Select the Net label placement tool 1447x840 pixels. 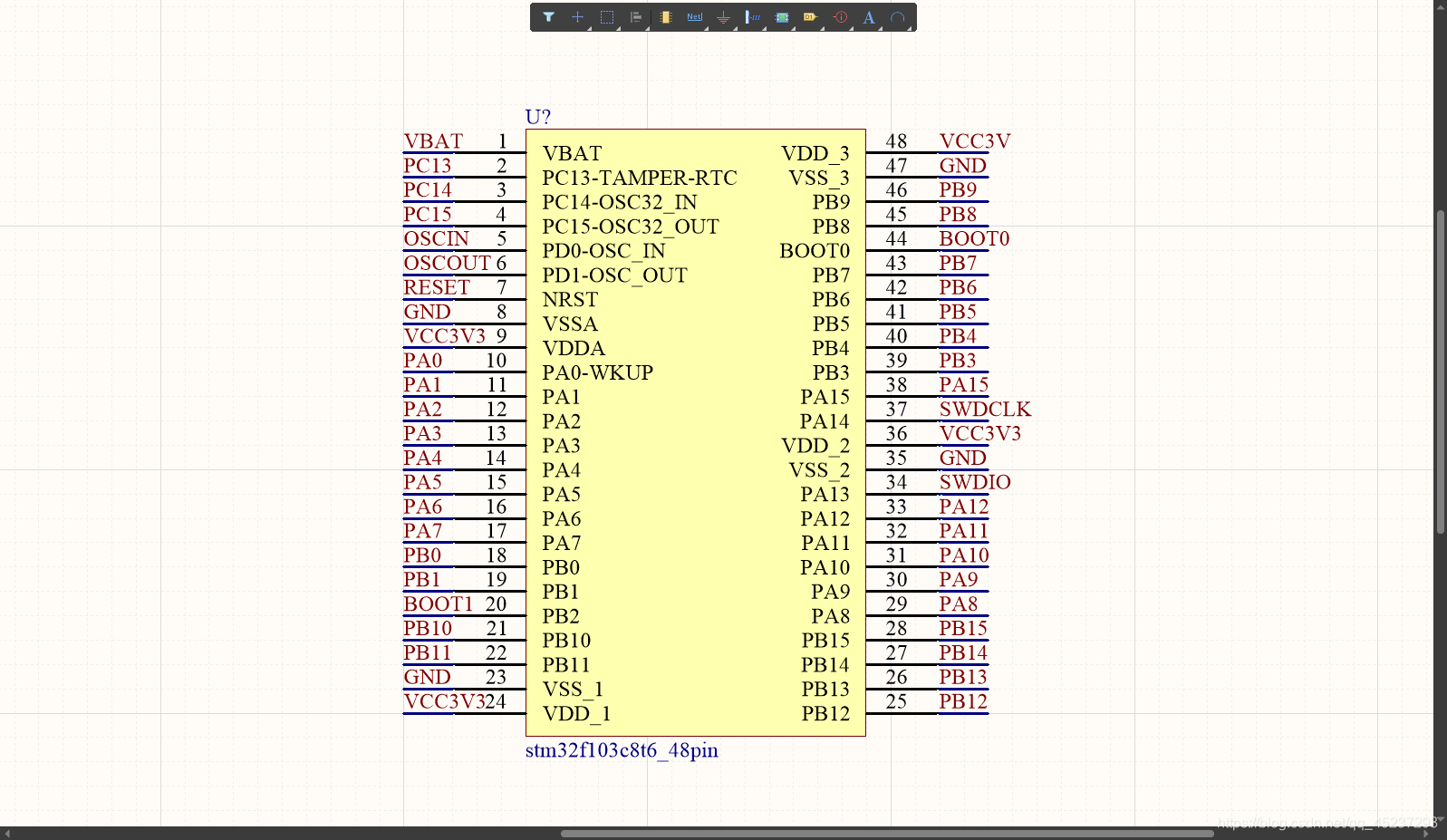click(x=694, y=17)
